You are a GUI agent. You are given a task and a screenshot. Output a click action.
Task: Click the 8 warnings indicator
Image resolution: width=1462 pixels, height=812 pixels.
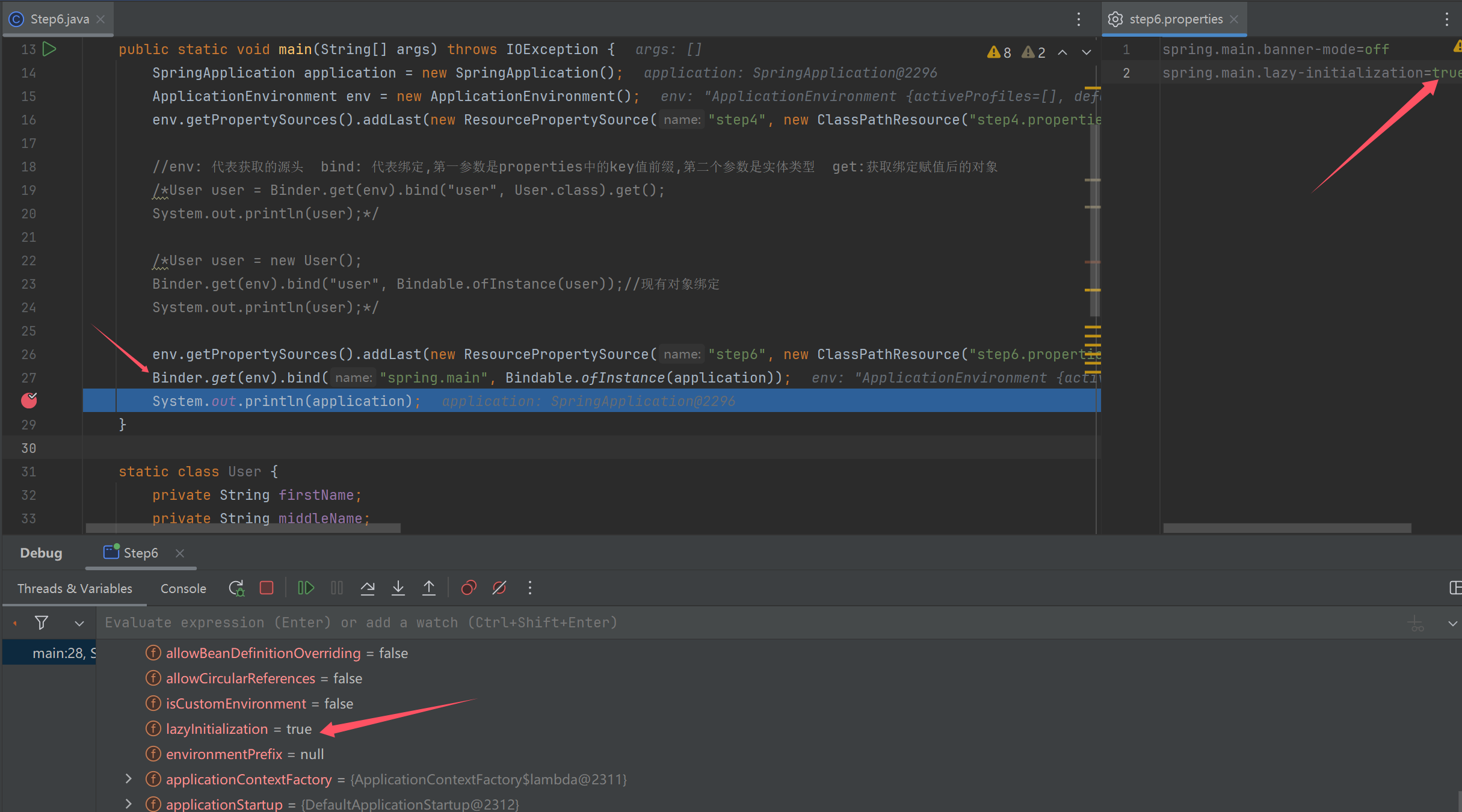999,52
